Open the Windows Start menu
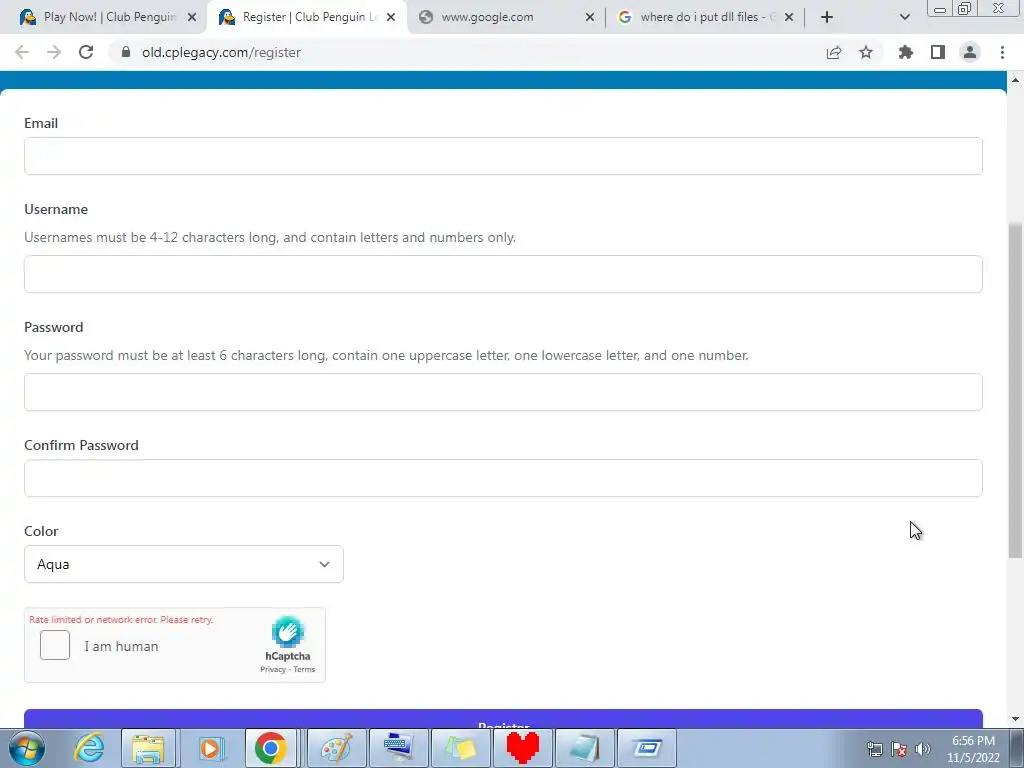Image resolution: width=1024 pixels, height=768 pixels. click(27, 748)
